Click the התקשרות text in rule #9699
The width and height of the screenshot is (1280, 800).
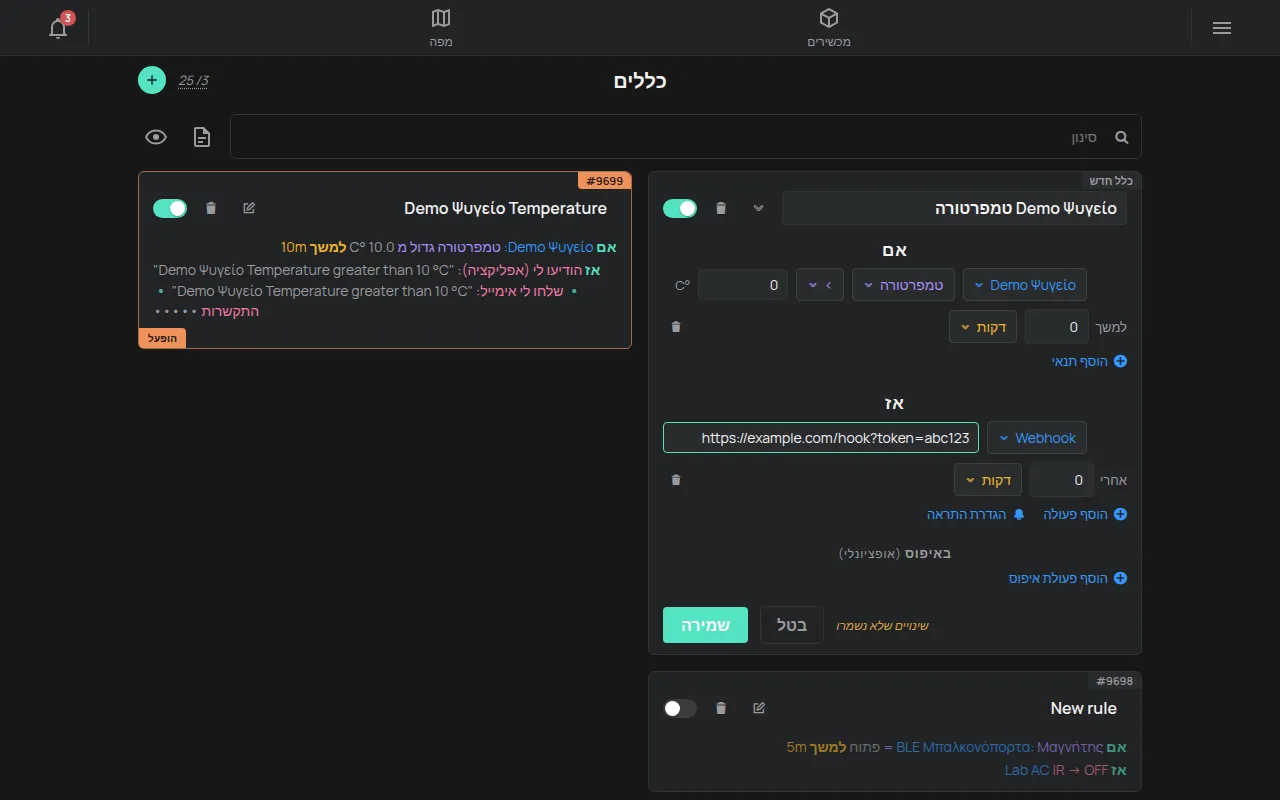pyautogui.click(x=230, y=311)
